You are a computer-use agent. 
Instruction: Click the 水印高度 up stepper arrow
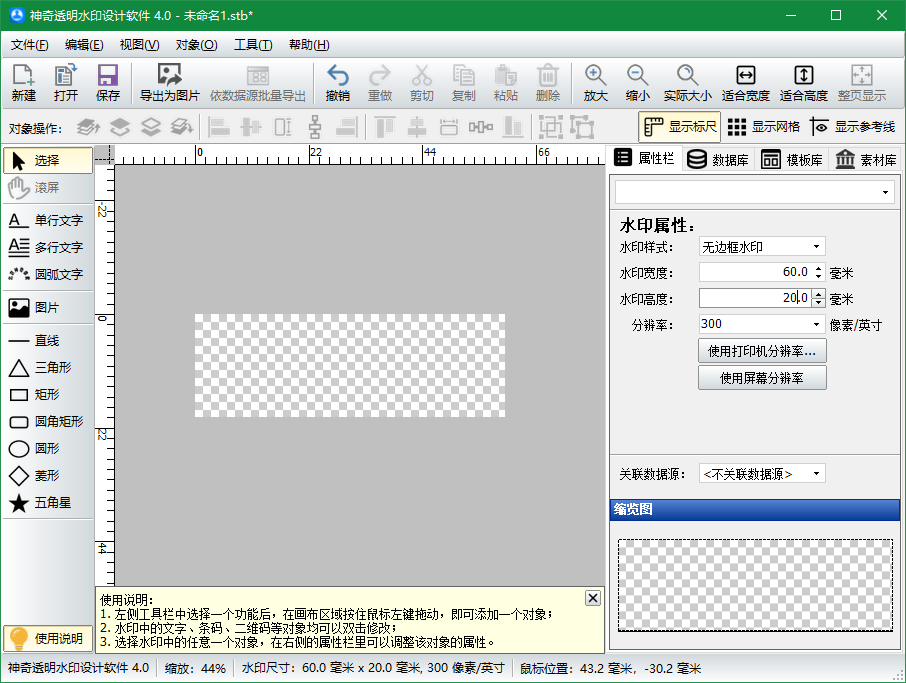pyautogui.click(x=819, y=292)
